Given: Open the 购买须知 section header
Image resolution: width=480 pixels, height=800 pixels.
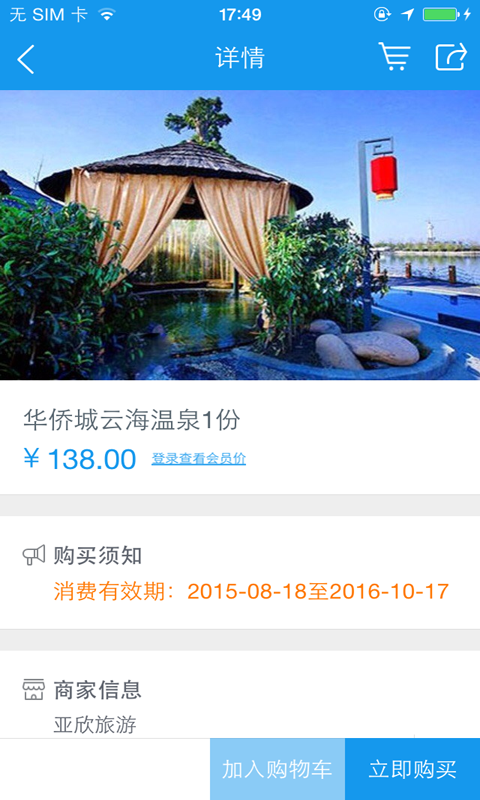Looking at the screenshot, I should pos(98,555).
